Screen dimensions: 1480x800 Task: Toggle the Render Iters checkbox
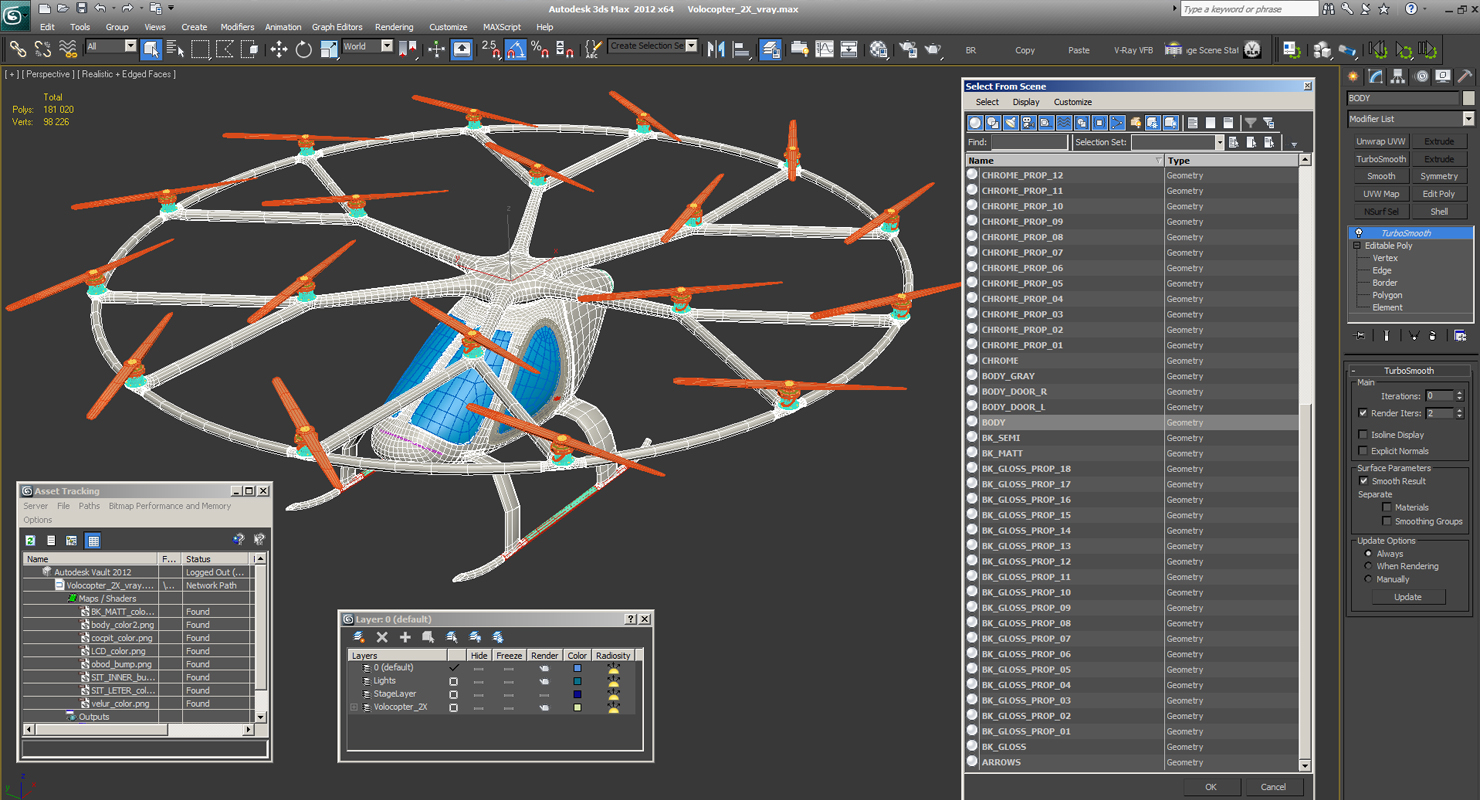[x=1363, y=413]
